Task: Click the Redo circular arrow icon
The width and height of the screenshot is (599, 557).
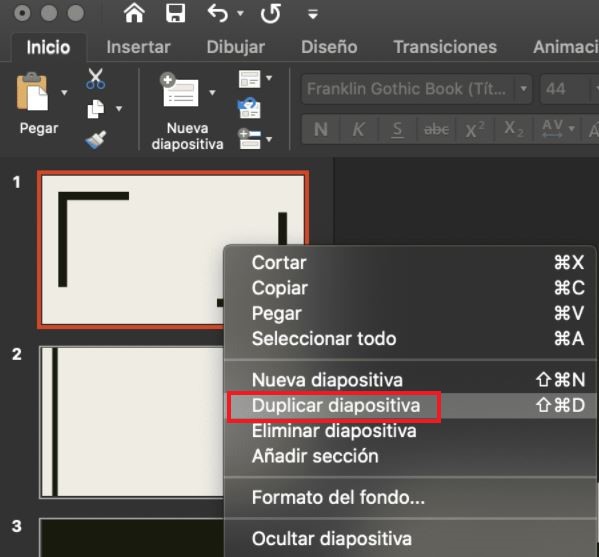Action: pos(271,14)
